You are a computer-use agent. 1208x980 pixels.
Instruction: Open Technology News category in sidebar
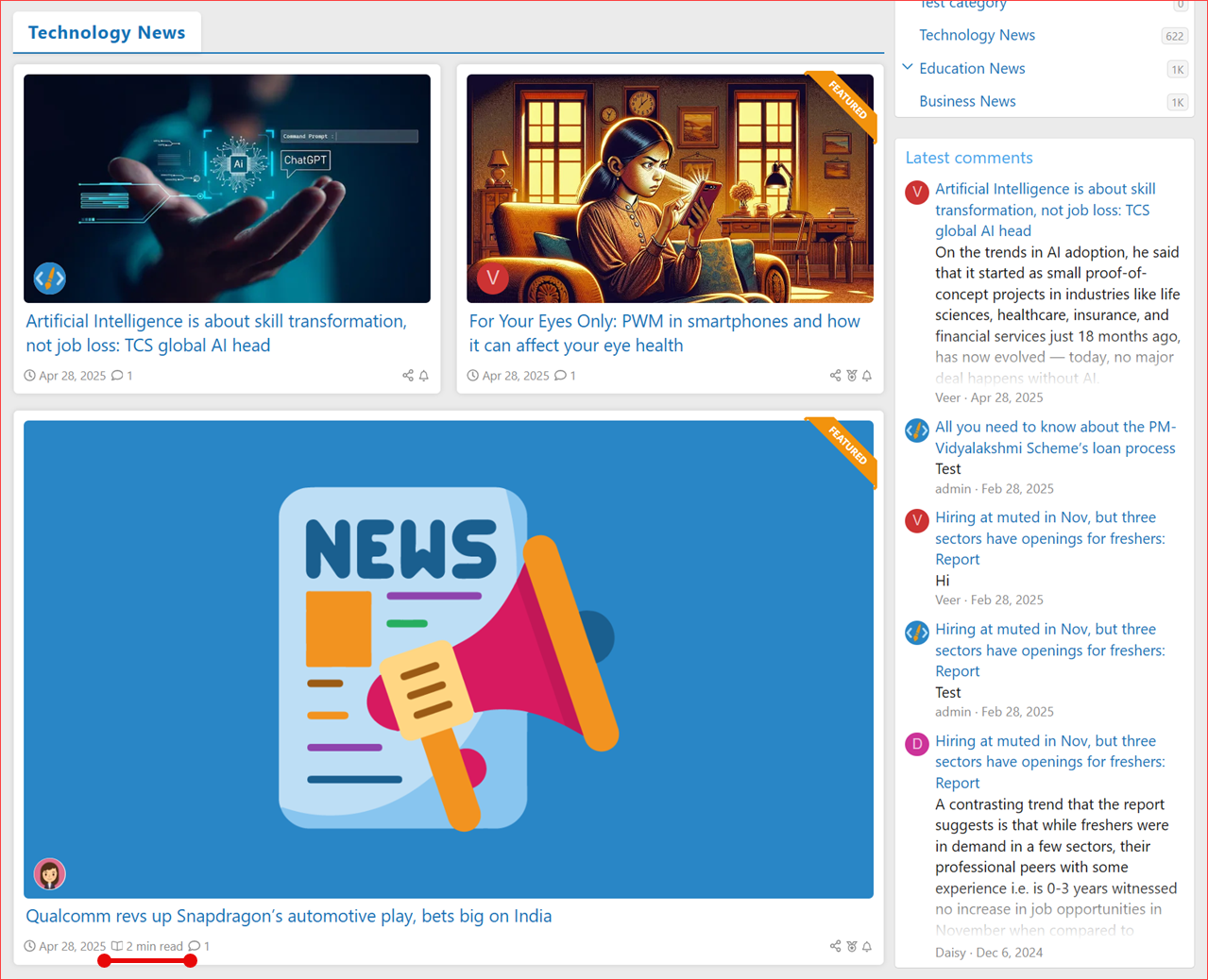pos(977,35)
